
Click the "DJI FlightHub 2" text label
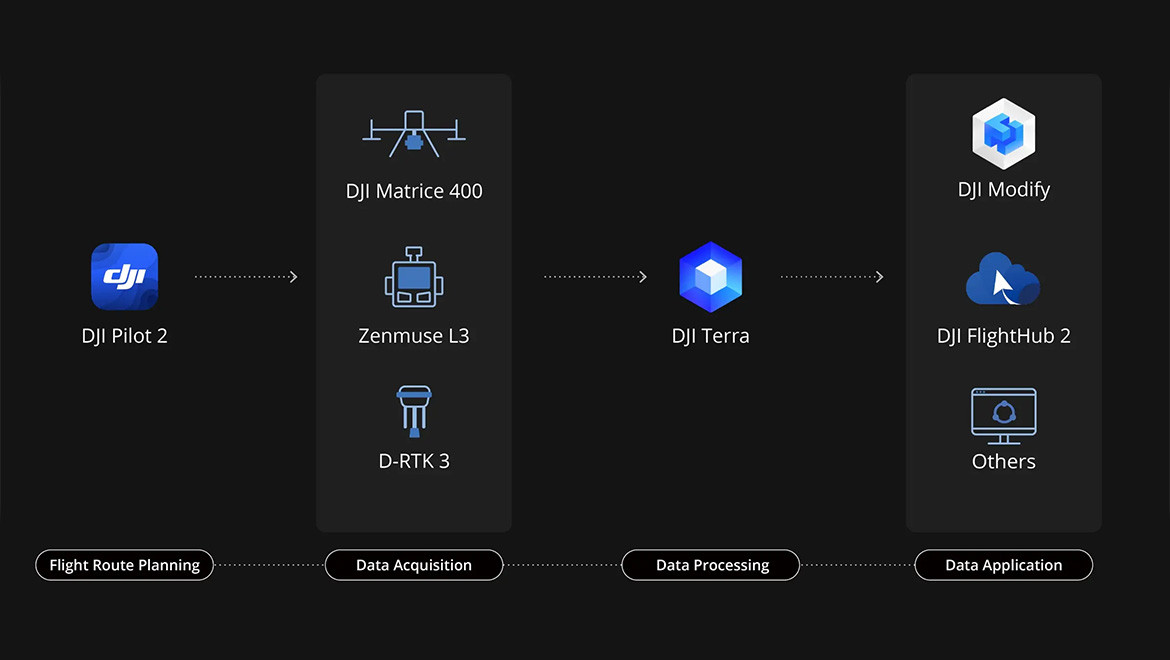[x=1004, y=336]
